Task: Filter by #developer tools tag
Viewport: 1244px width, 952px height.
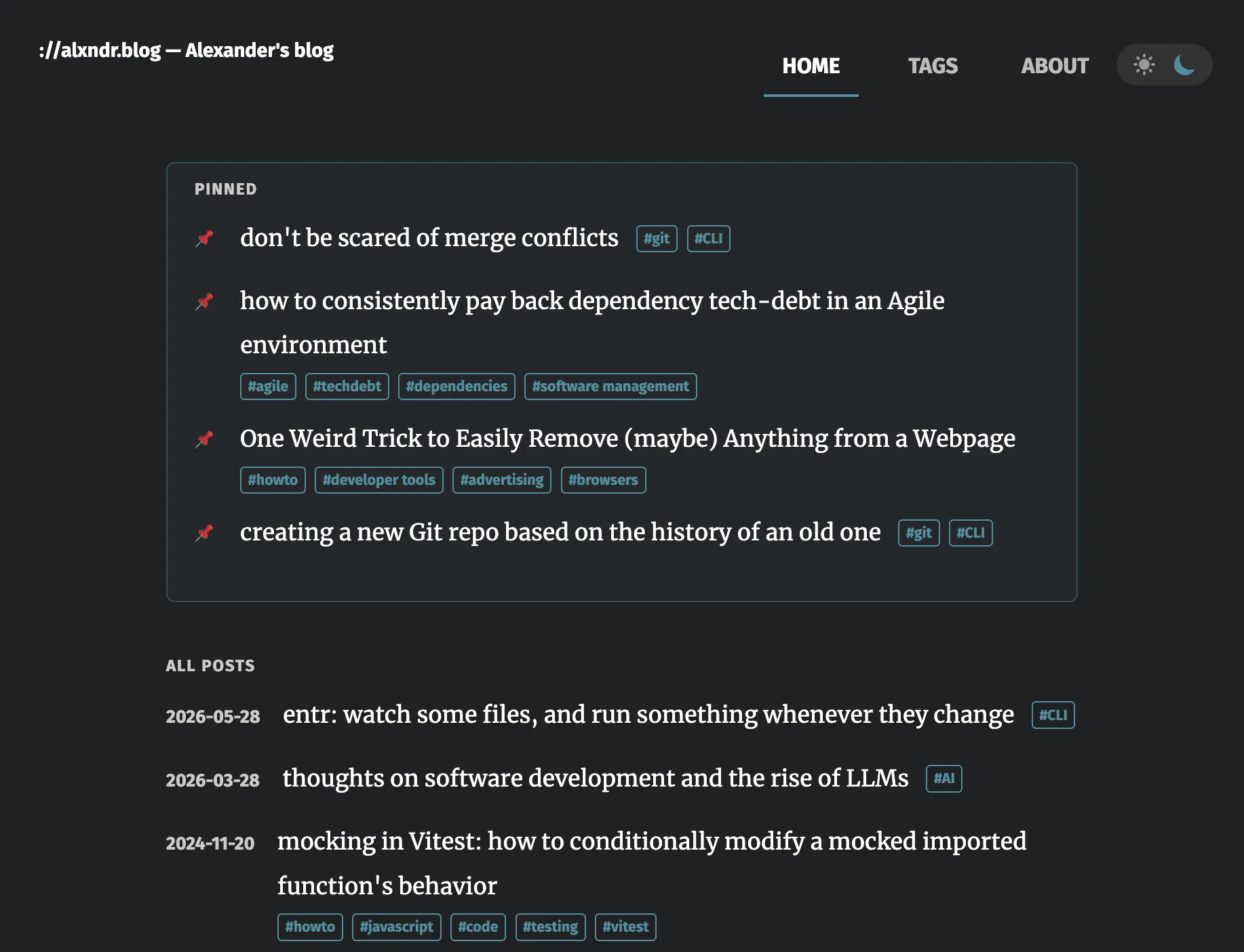Action: [x=378, y=480]
